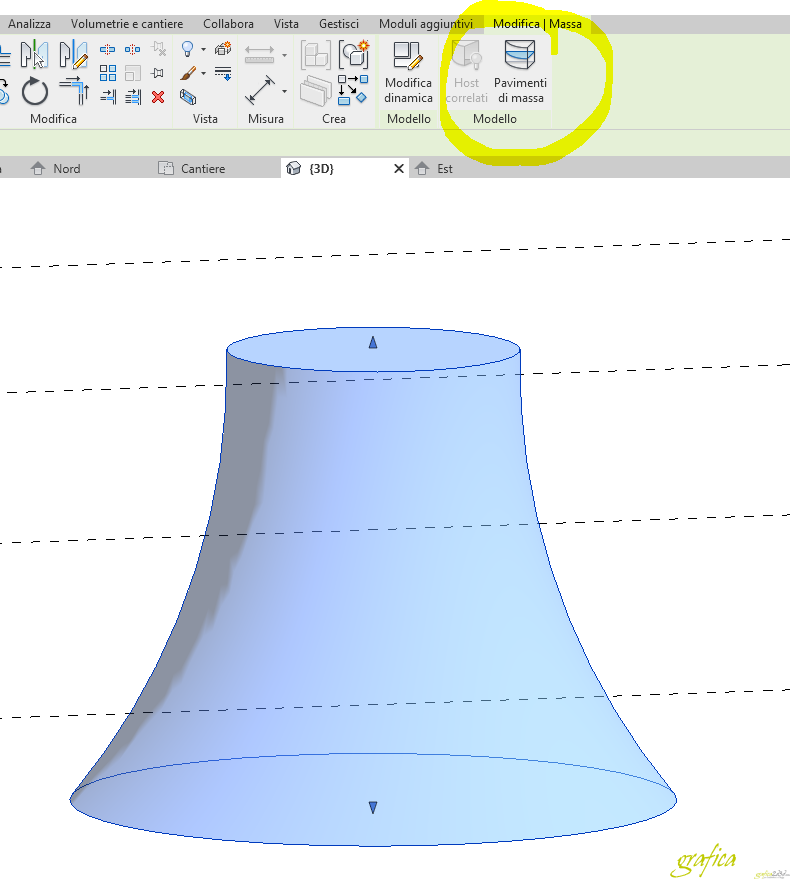This screenshot has width=790, height=879.
Task: Activate the Pin tool
Action: pyautogui.click(x=158, y=73)
